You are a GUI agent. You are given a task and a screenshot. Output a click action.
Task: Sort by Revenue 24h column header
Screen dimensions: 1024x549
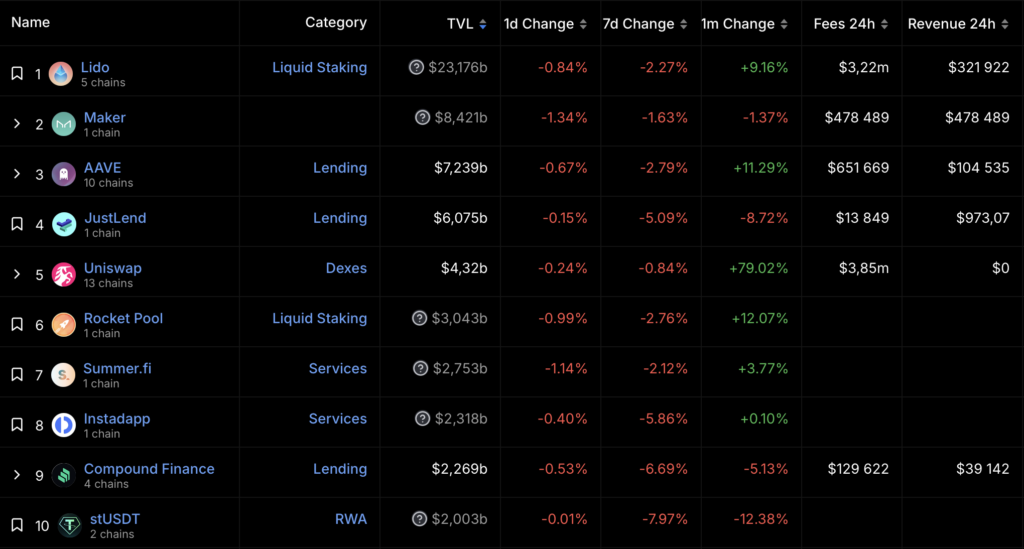(x=951, y=23)
